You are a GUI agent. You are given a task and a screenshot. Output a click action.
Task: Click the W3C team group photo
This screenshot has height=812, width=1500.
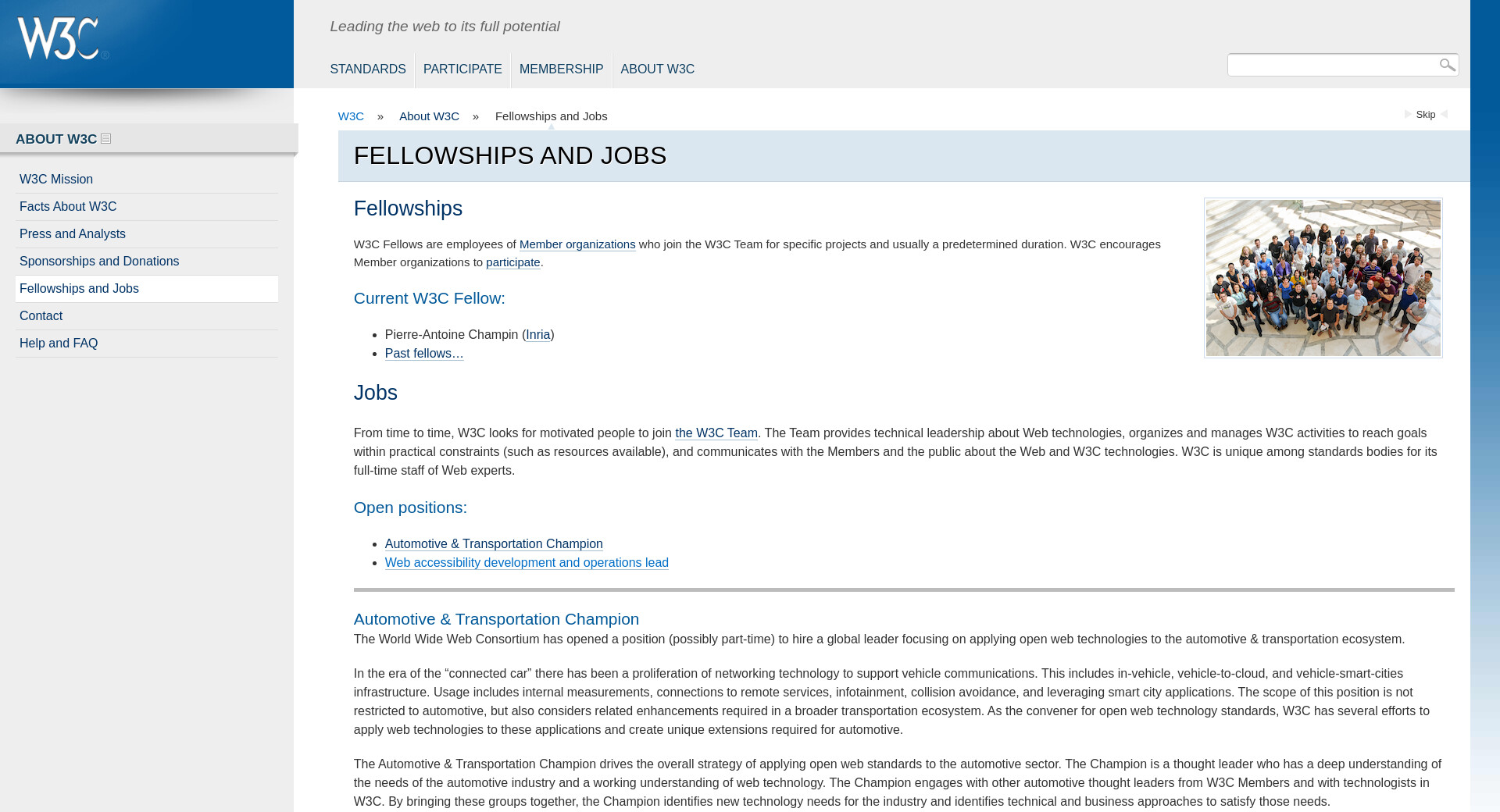click(x=1323, y=278)
